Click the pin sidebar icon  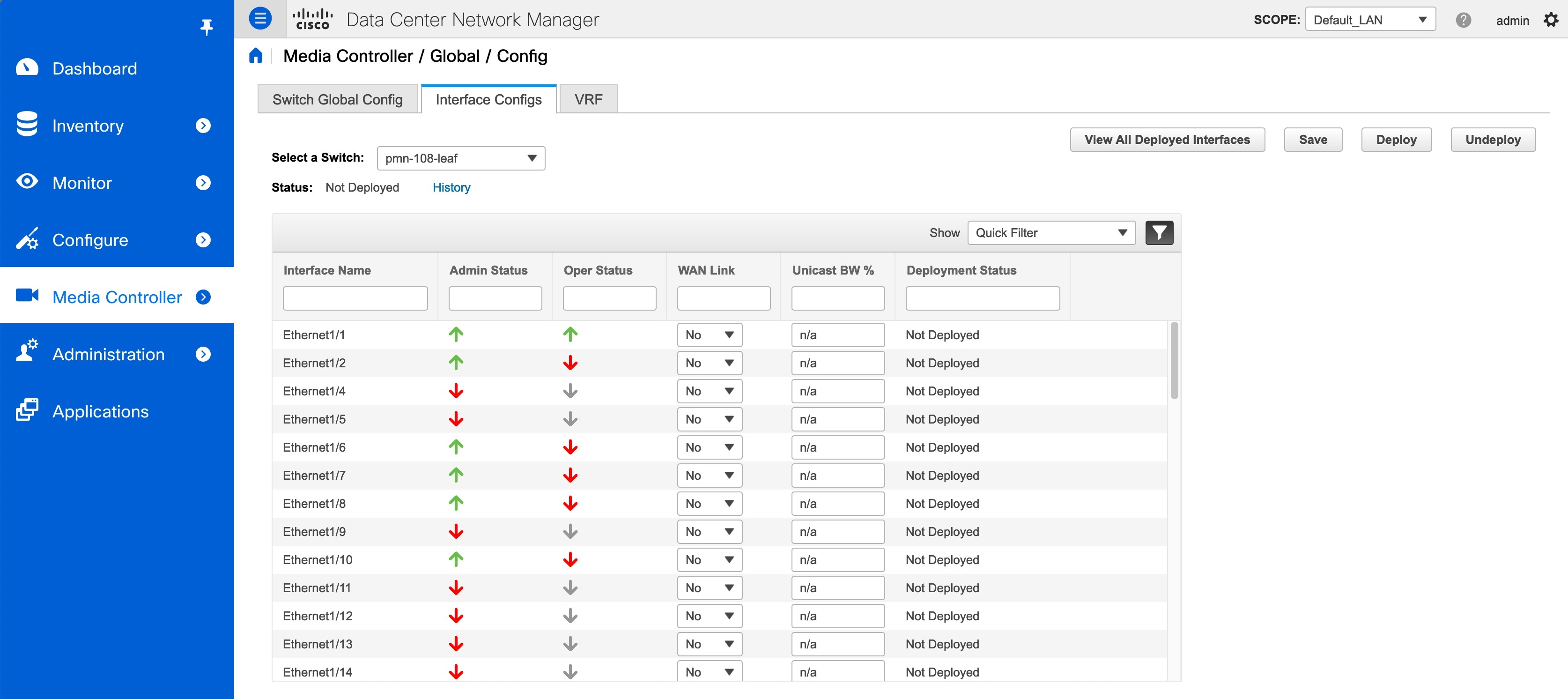click(x=207, y=27)
